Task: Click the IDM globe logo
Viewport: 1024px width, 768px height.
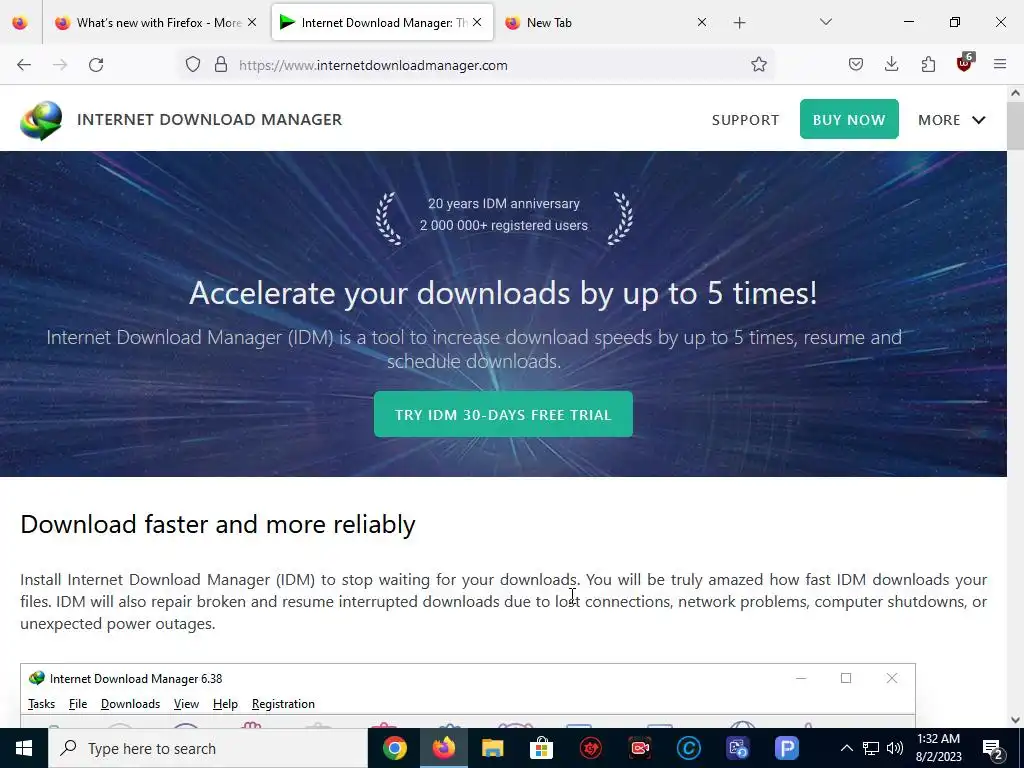Action: [40, 120]
